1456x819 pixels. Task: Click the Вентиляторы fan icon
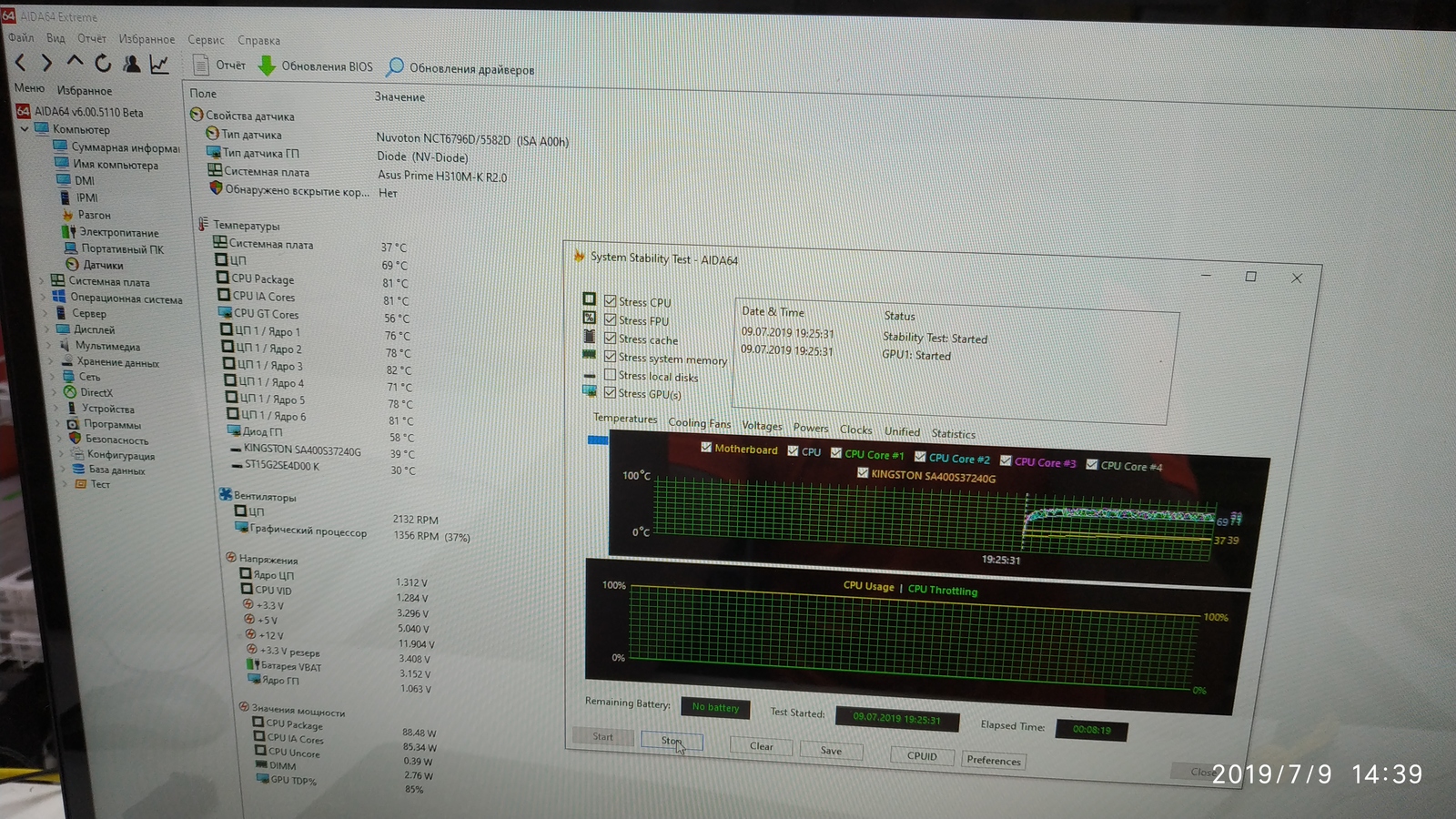pos(225,494)
